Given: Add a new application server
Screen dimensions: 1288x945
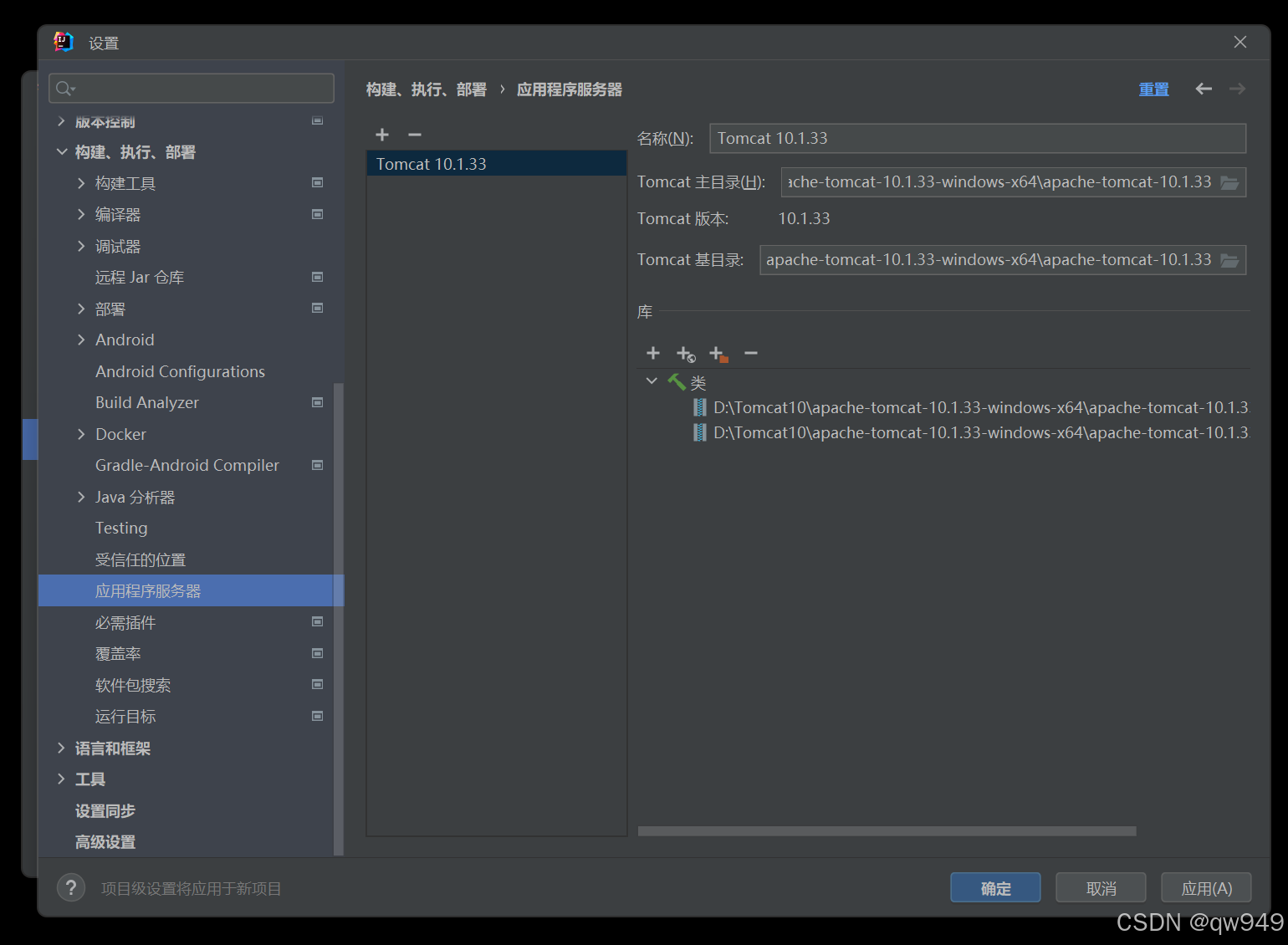Looking at the screenshot, I should (382, 135).
